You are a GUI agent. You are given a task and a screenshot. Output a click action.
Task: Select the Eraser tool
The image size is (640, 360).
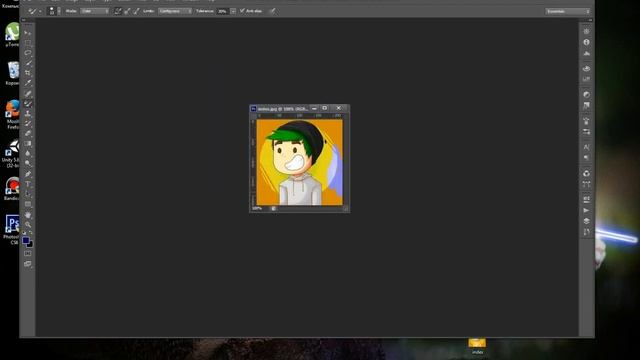coord(28,133)
